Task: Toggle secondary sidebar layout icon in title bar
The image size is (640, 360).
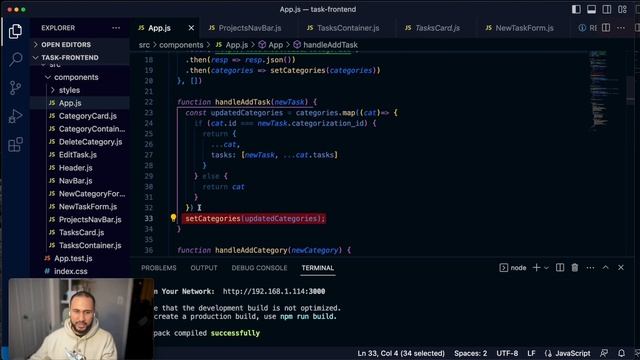Action: (607, 9)
